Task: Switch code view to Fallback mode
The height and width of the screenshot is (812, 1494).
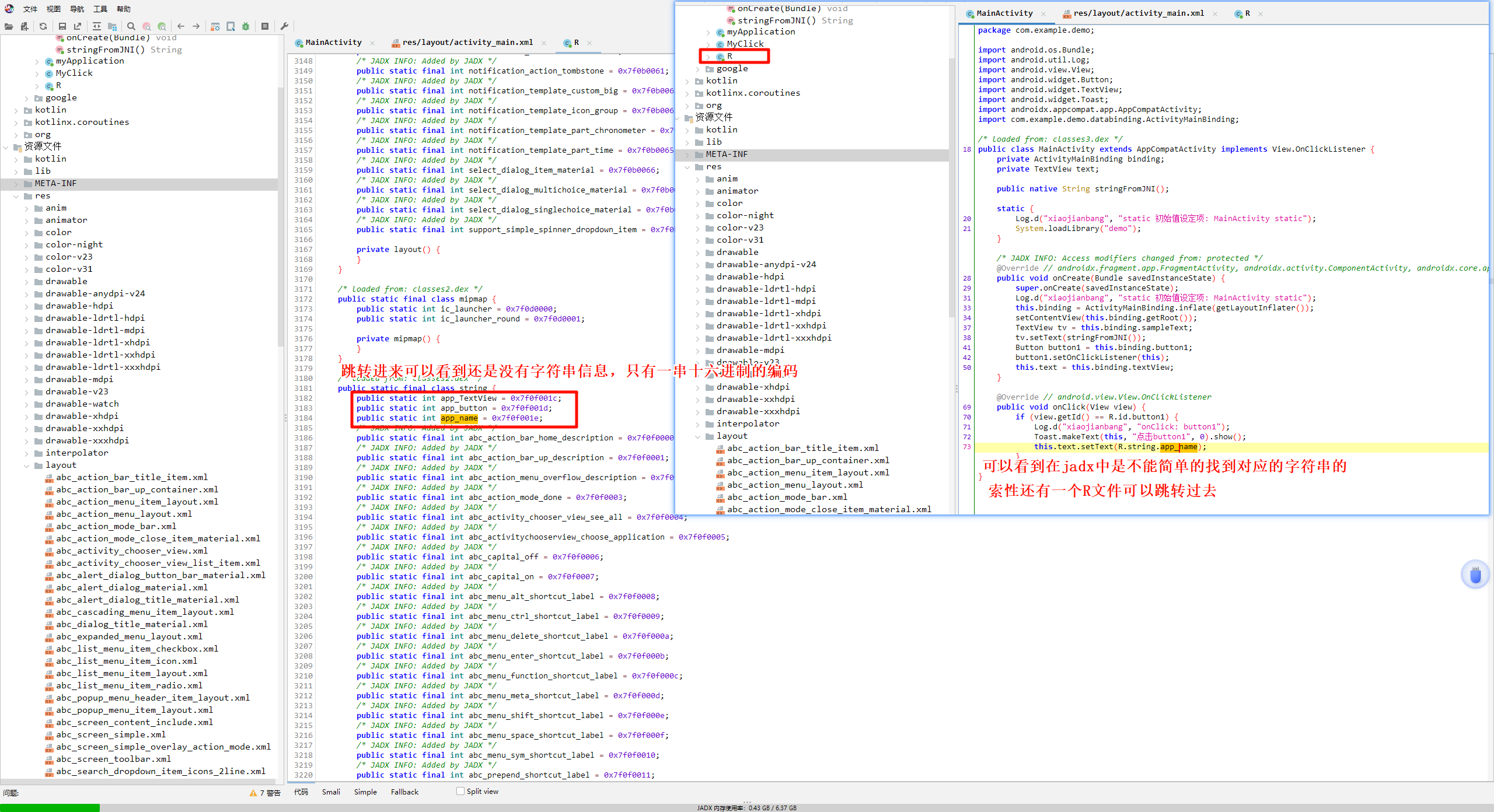Action: click(x=404, y=792)
